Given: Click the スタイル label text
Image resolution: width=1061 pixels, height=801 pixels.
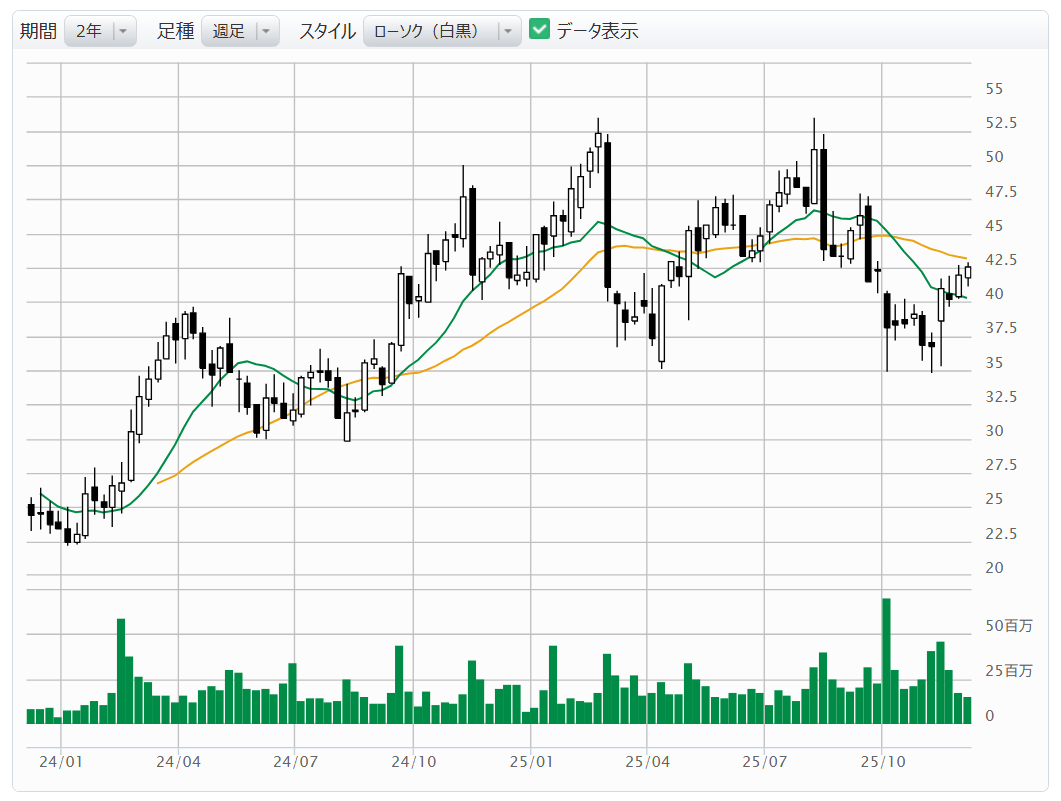Looking at the screenshot, I should 327,31.
